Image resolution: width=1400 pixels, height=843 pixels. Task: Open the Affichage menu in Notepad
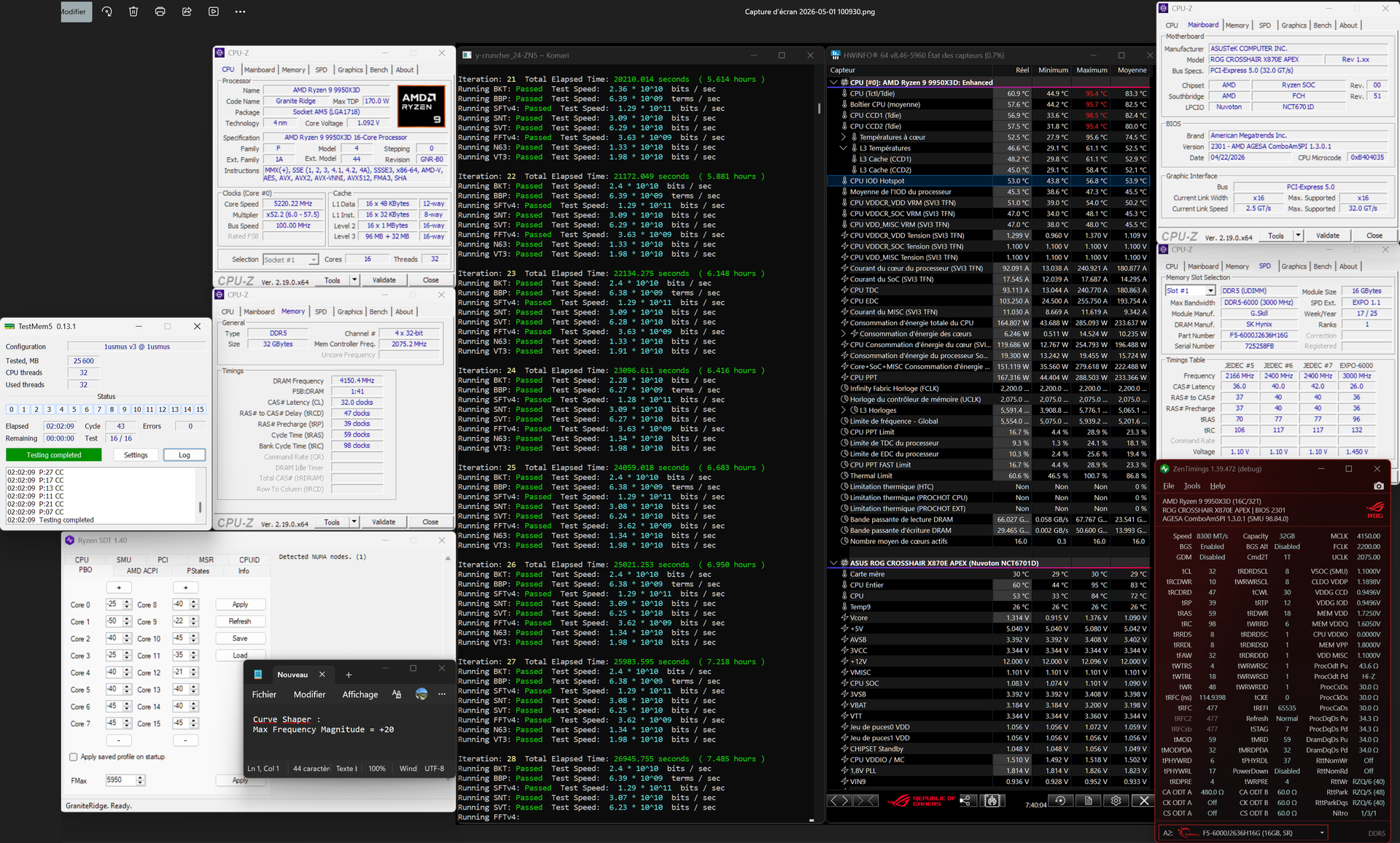click(x=360, y=694)
